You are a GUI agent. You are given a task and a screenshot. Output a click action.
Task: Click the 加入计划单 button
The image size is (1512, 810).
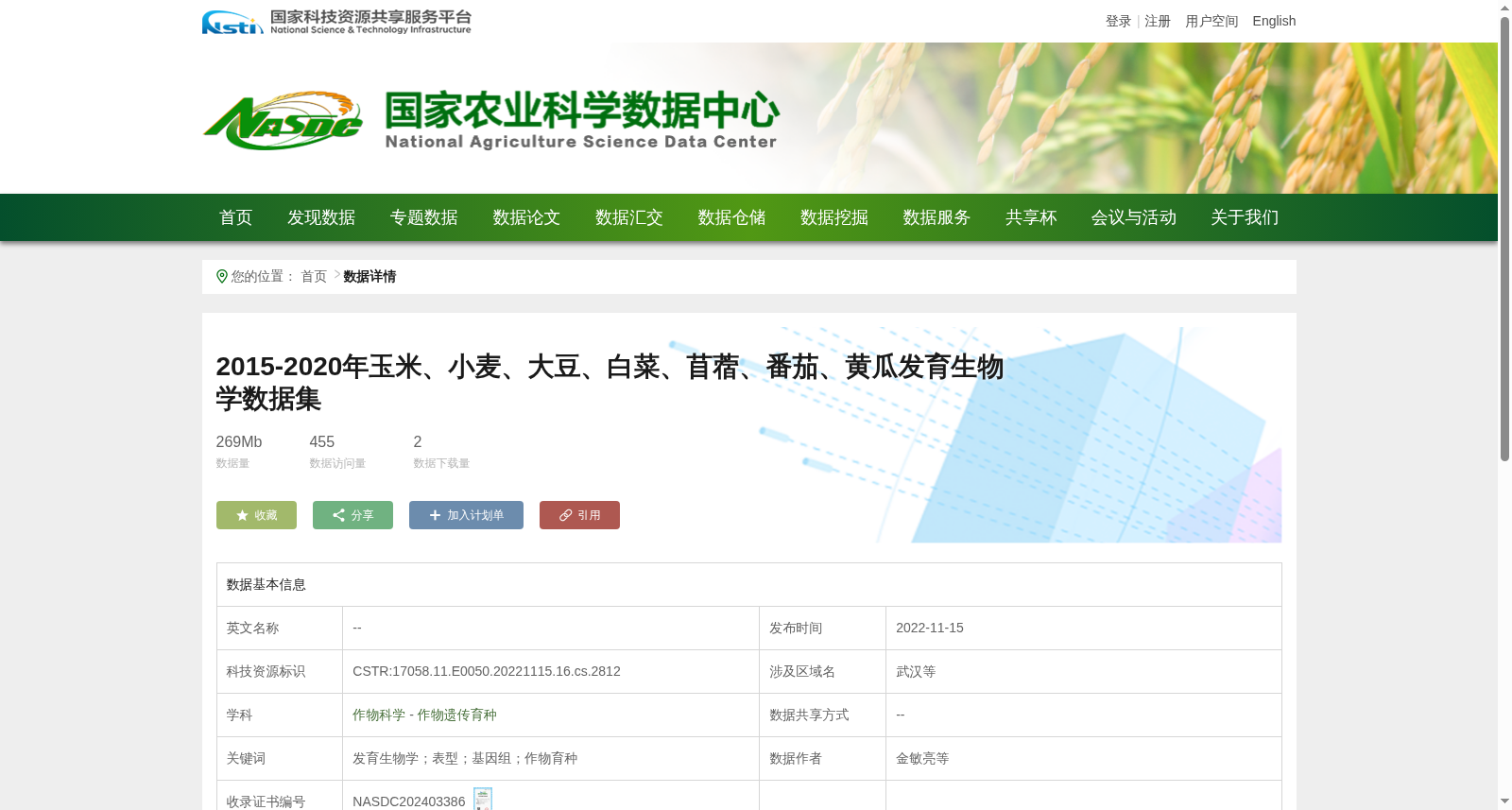point(466,515)
